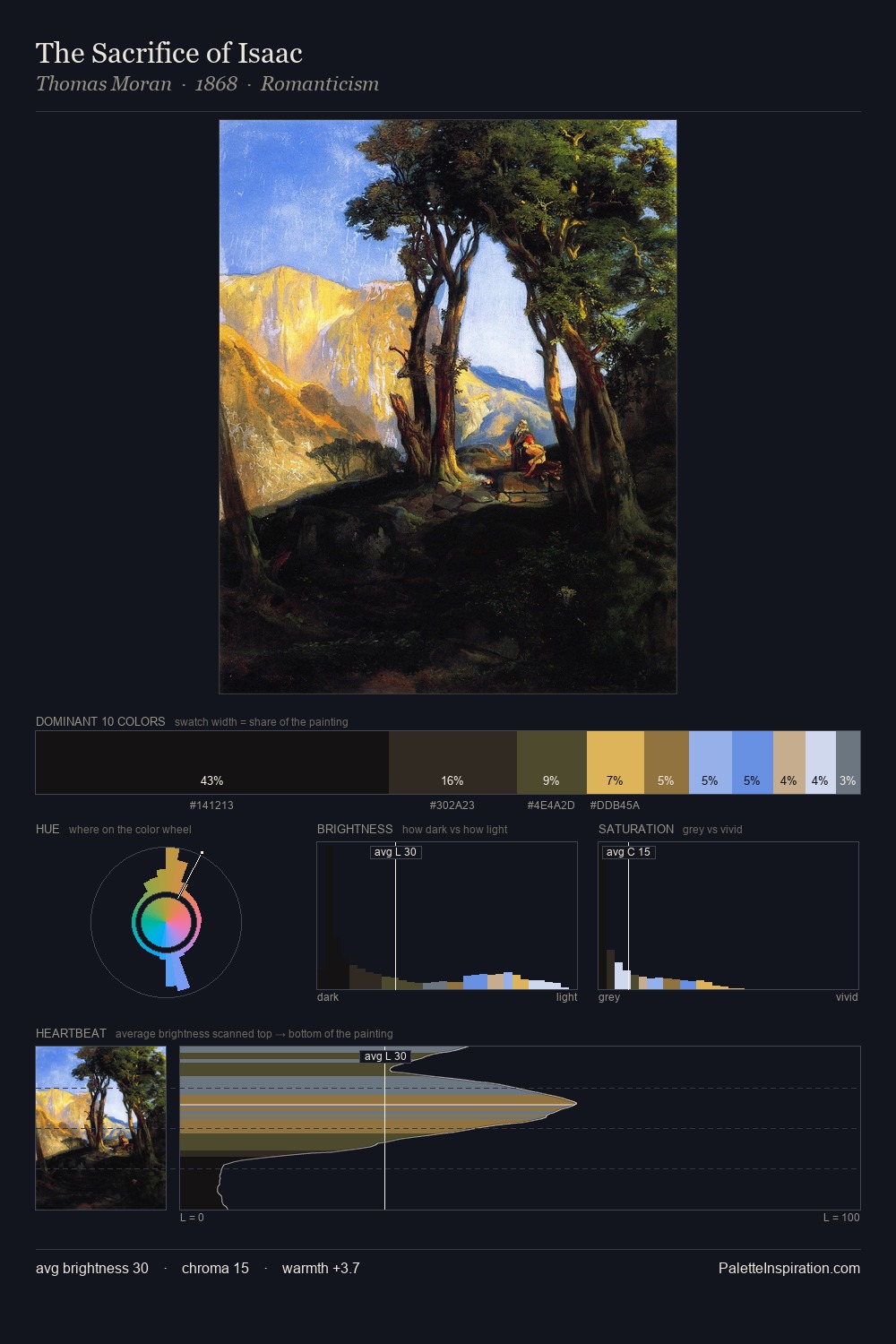
Task: Click the vivid axis label
Action: point(847,997)
